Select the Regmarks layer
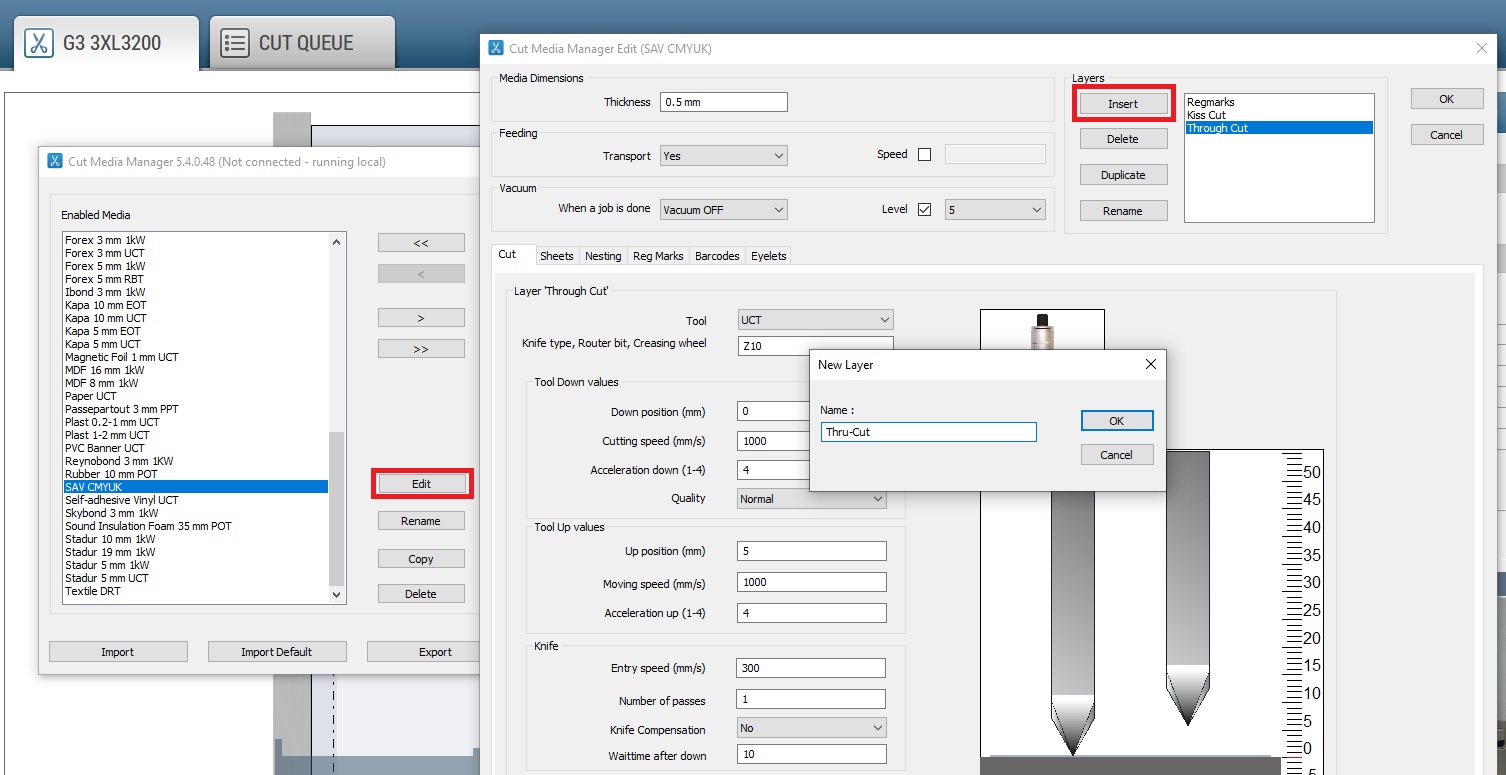 [1279, 102]
